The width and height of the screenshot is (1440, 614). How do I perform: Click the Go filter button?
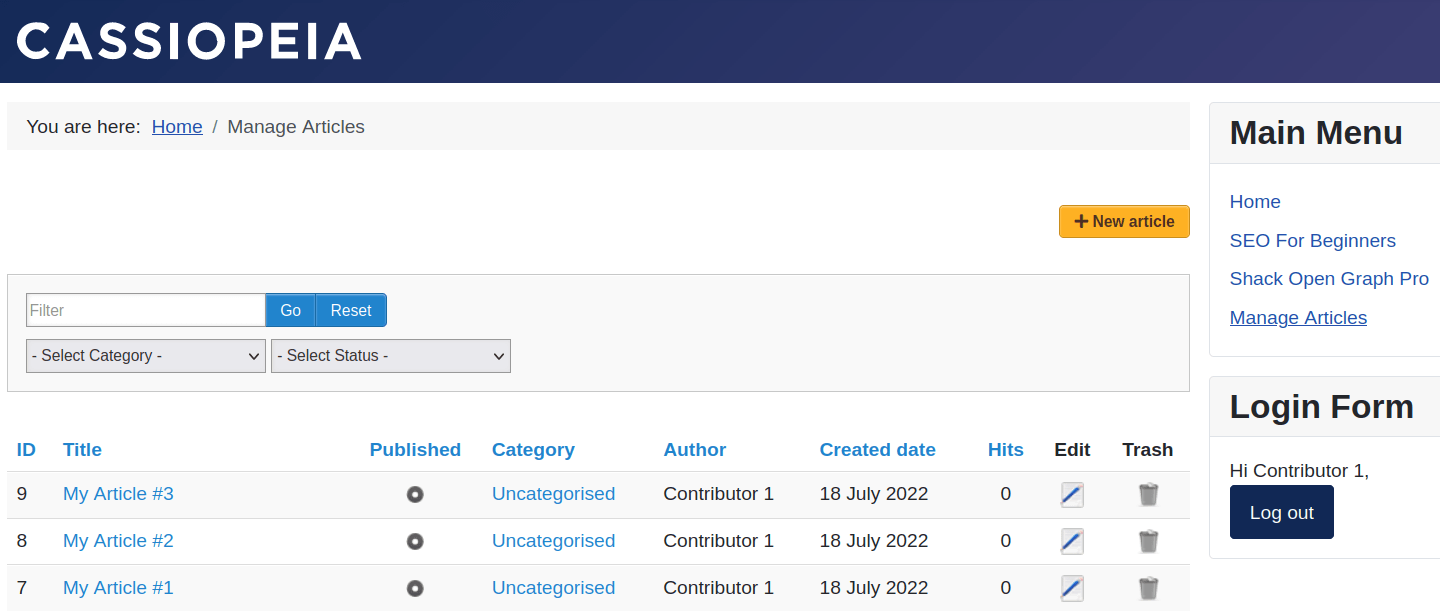(x=291, y=310)
